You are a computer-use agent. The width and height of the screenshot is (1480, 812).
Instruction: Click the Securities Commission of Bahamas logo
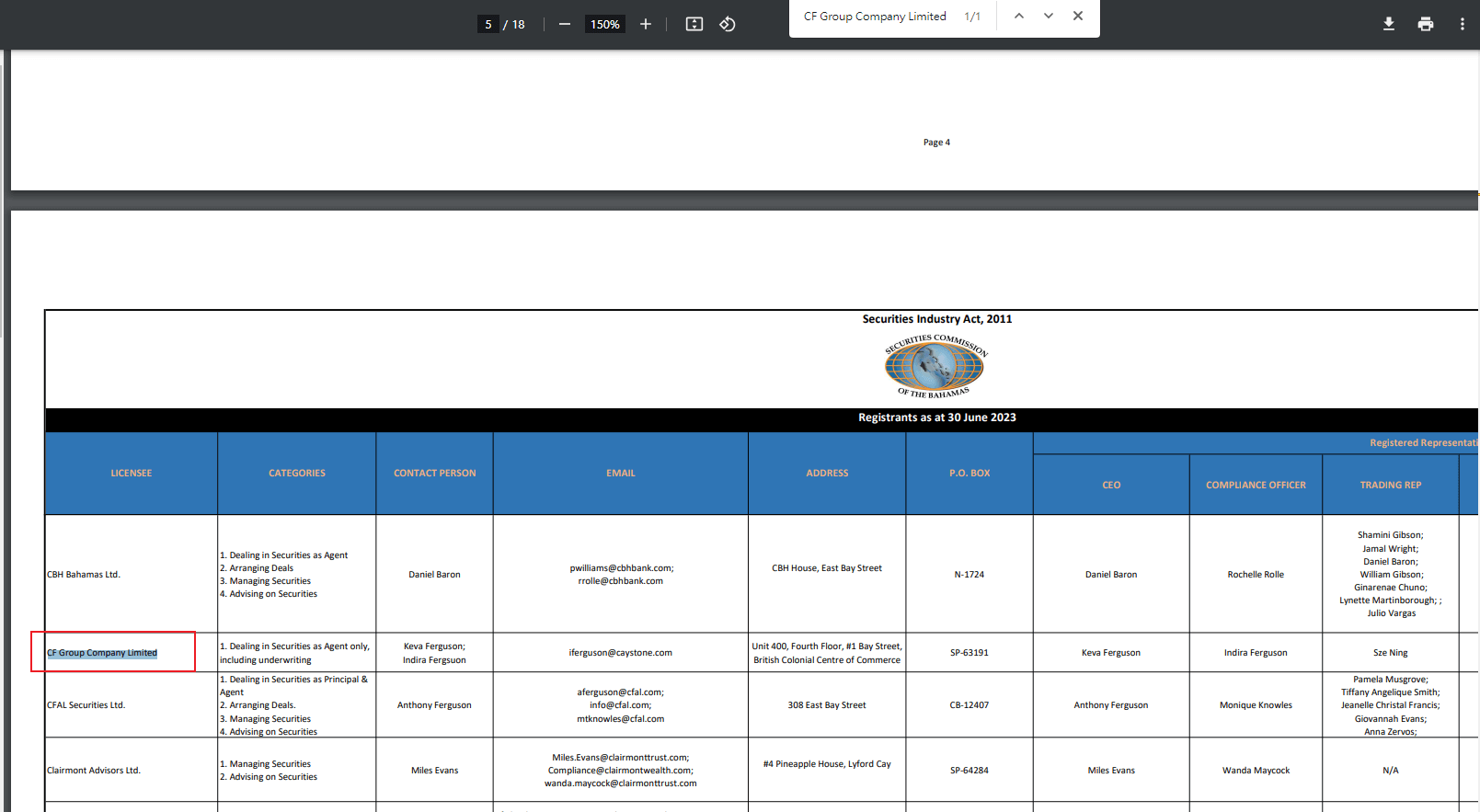[935, 366]
